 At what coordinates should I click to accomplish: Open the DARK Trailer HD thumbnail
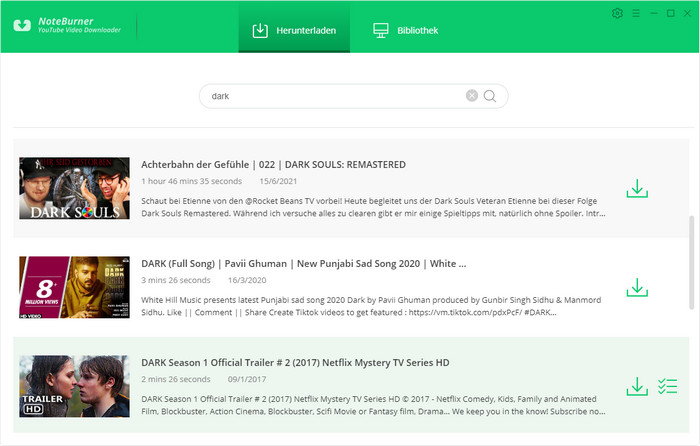75,386
